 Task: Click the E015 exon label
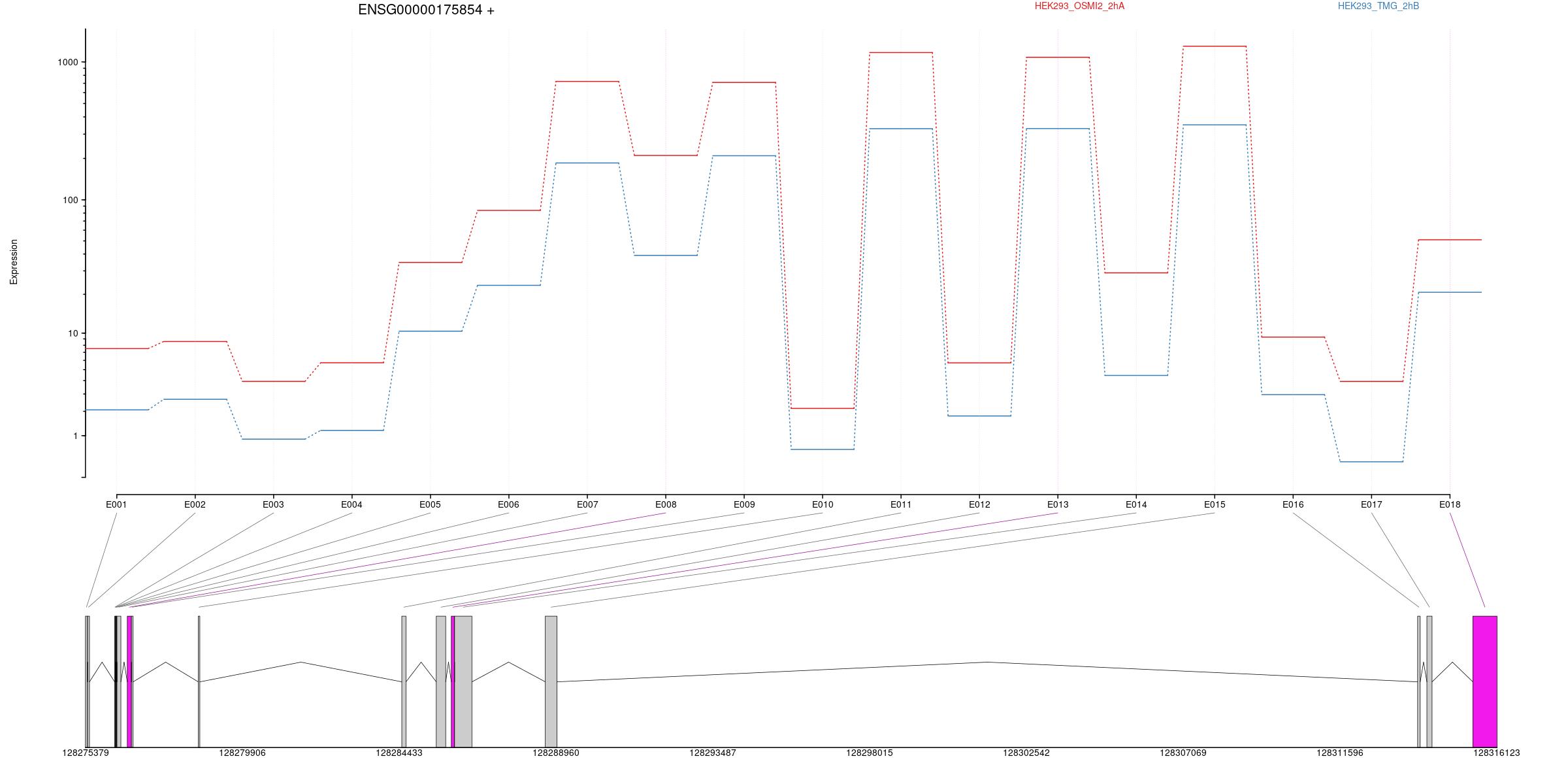(1215, 504)
